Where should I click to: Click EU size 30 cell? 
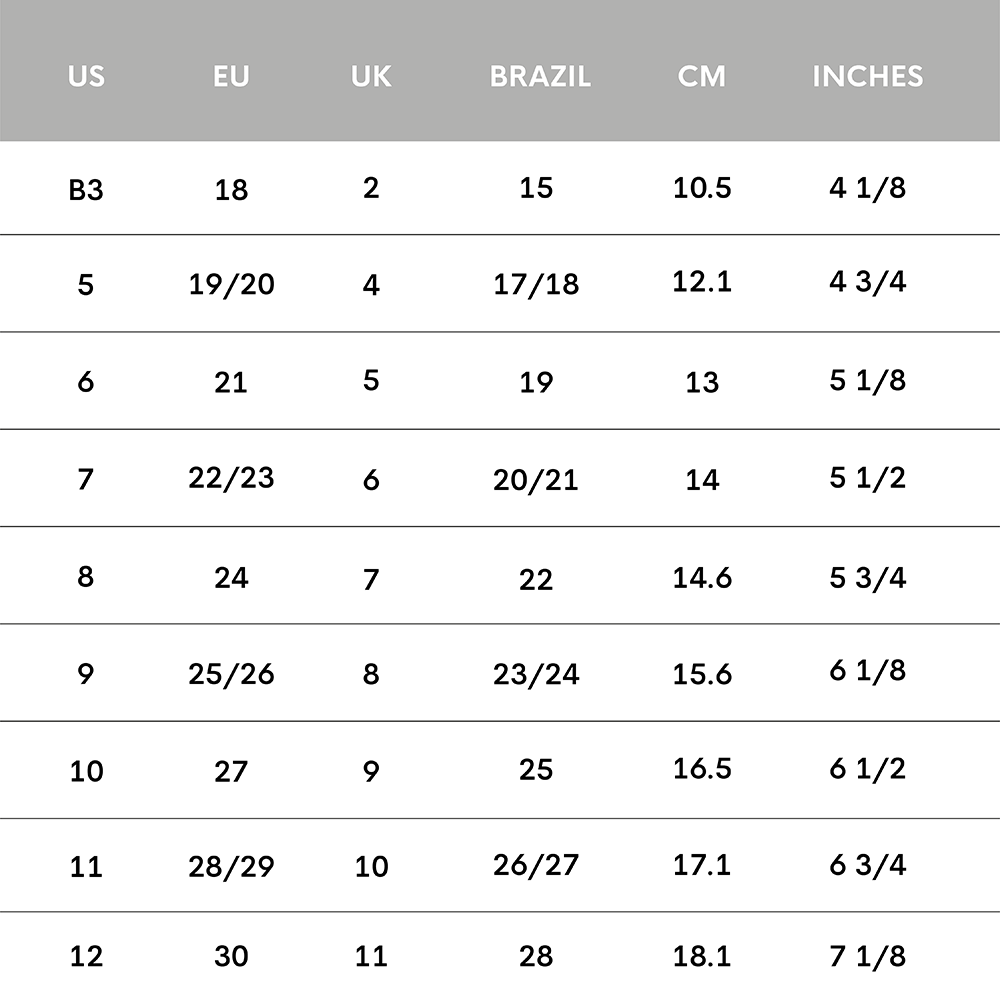(x=231, y=956)
